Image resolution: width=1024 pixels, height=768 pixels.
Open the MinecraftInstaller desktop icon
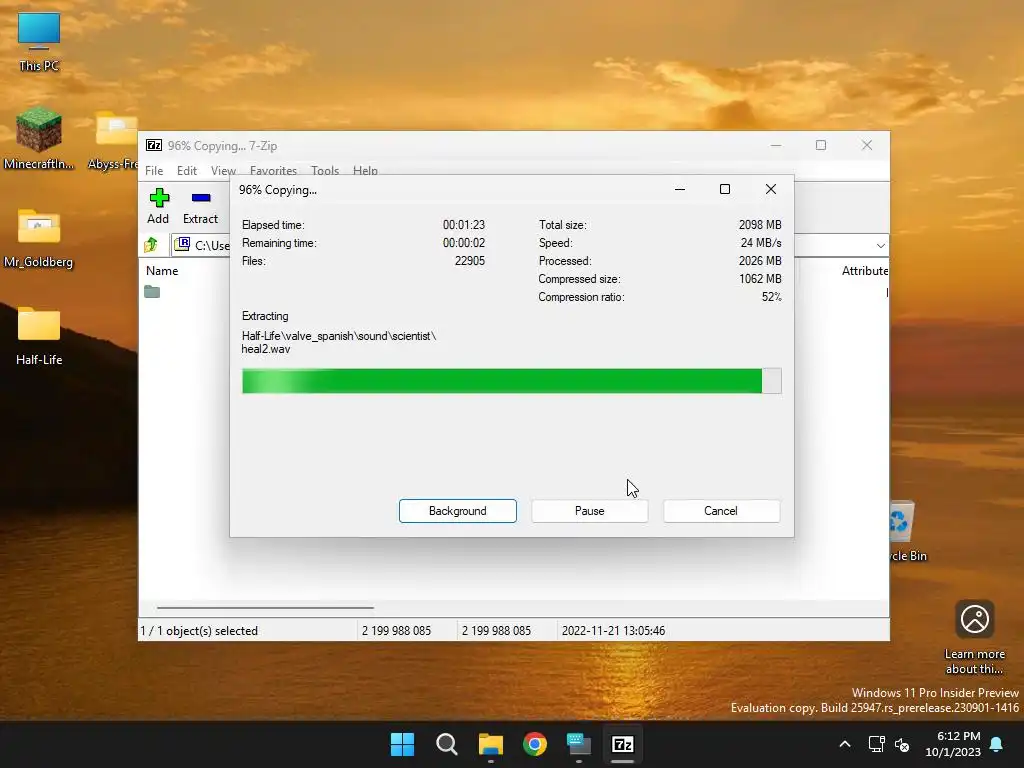click(39, 138)
